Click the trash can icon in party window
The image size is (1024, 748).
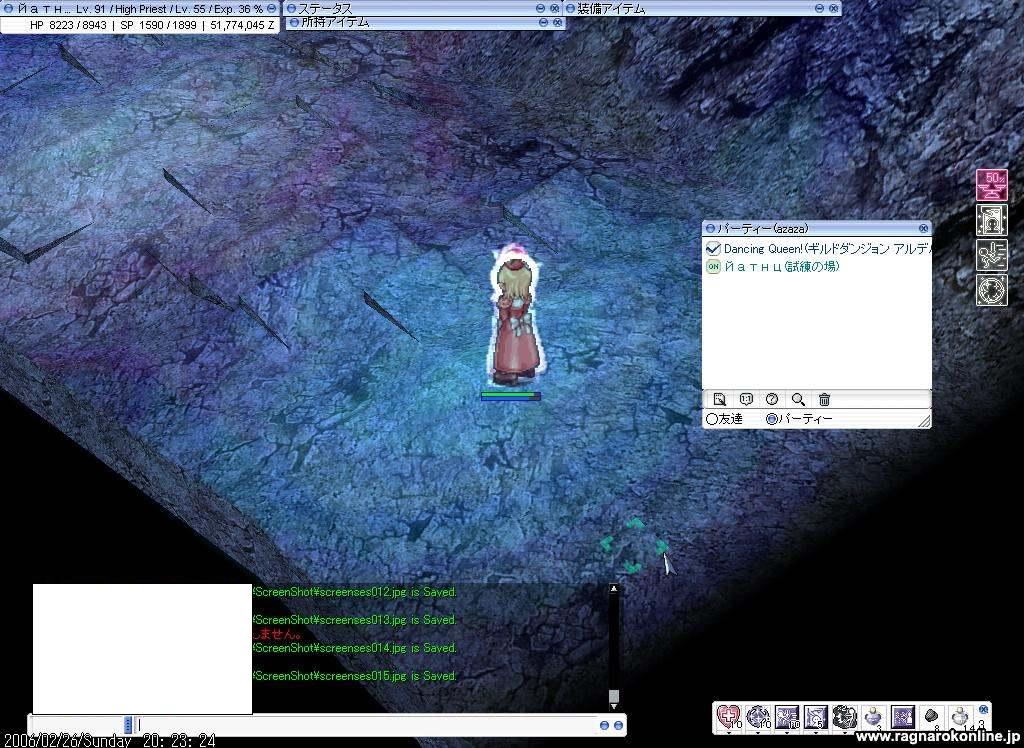(824, 399)
